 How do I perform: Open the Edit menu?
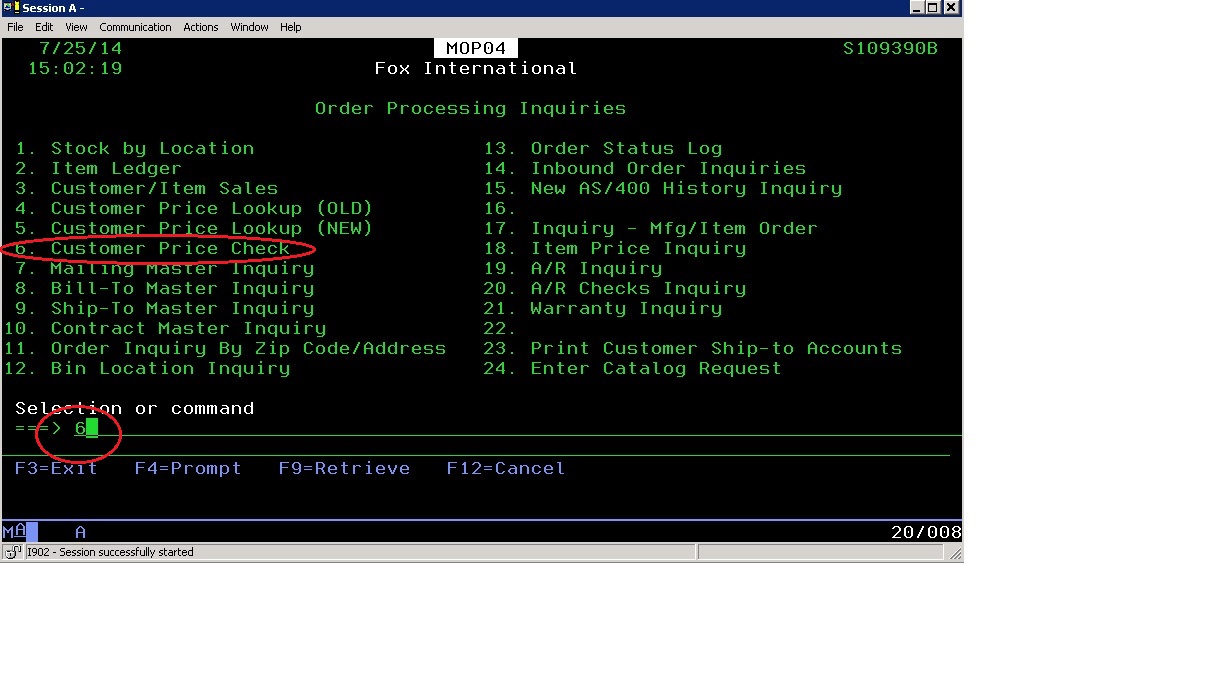coord(45,27)
